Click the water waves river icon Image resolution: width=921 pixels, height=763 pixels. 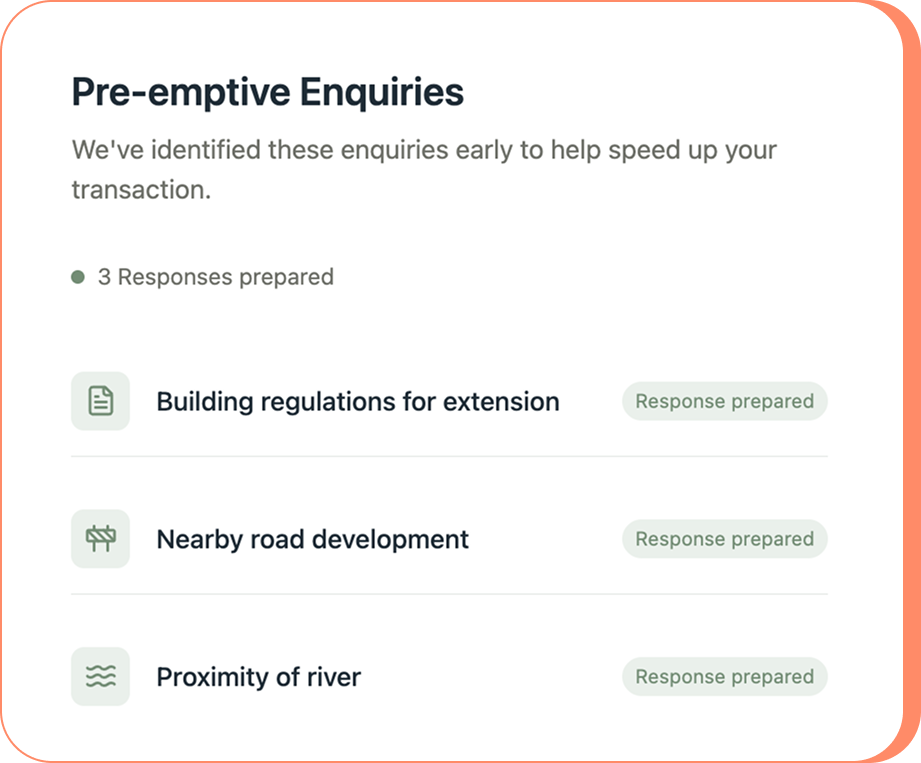point(100,677)
